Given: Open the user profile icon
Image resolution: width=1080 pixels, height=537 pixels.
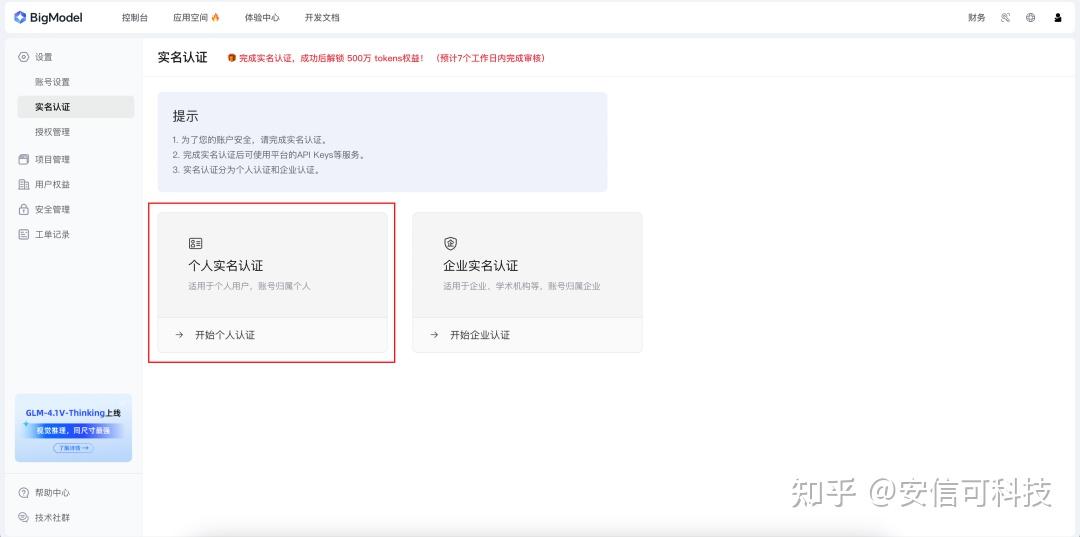Looking at the screenshot, I should click(1058, 18).
